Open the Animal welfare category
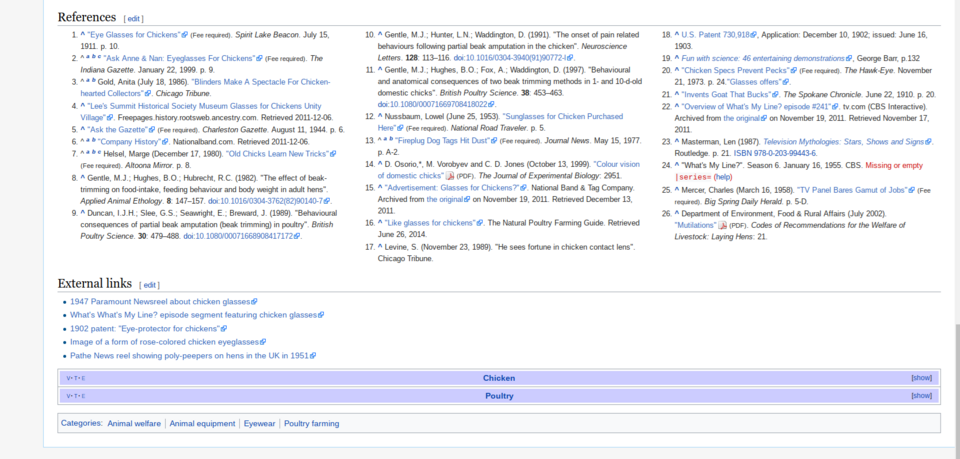 [134, 424]
